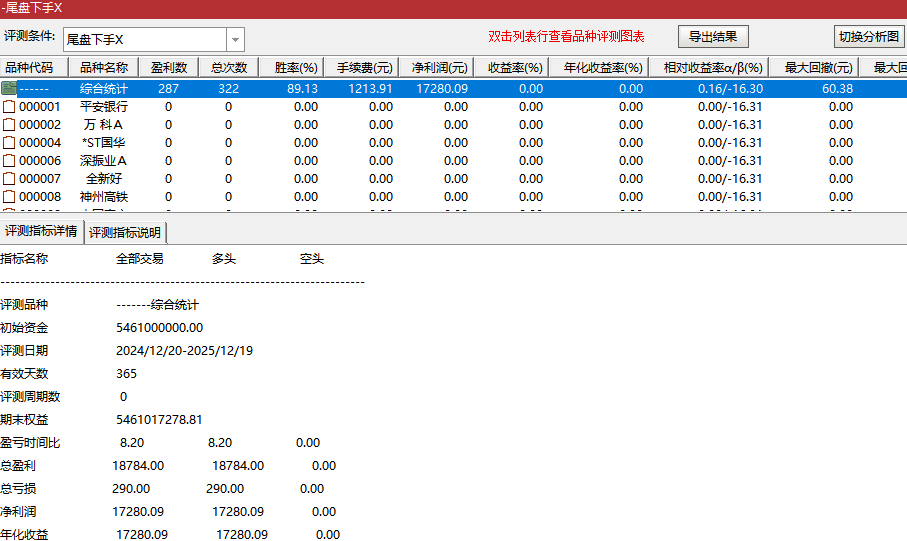Click the document icon beside 000002 万科A
The image size is (907, 541).
[9, 125]
